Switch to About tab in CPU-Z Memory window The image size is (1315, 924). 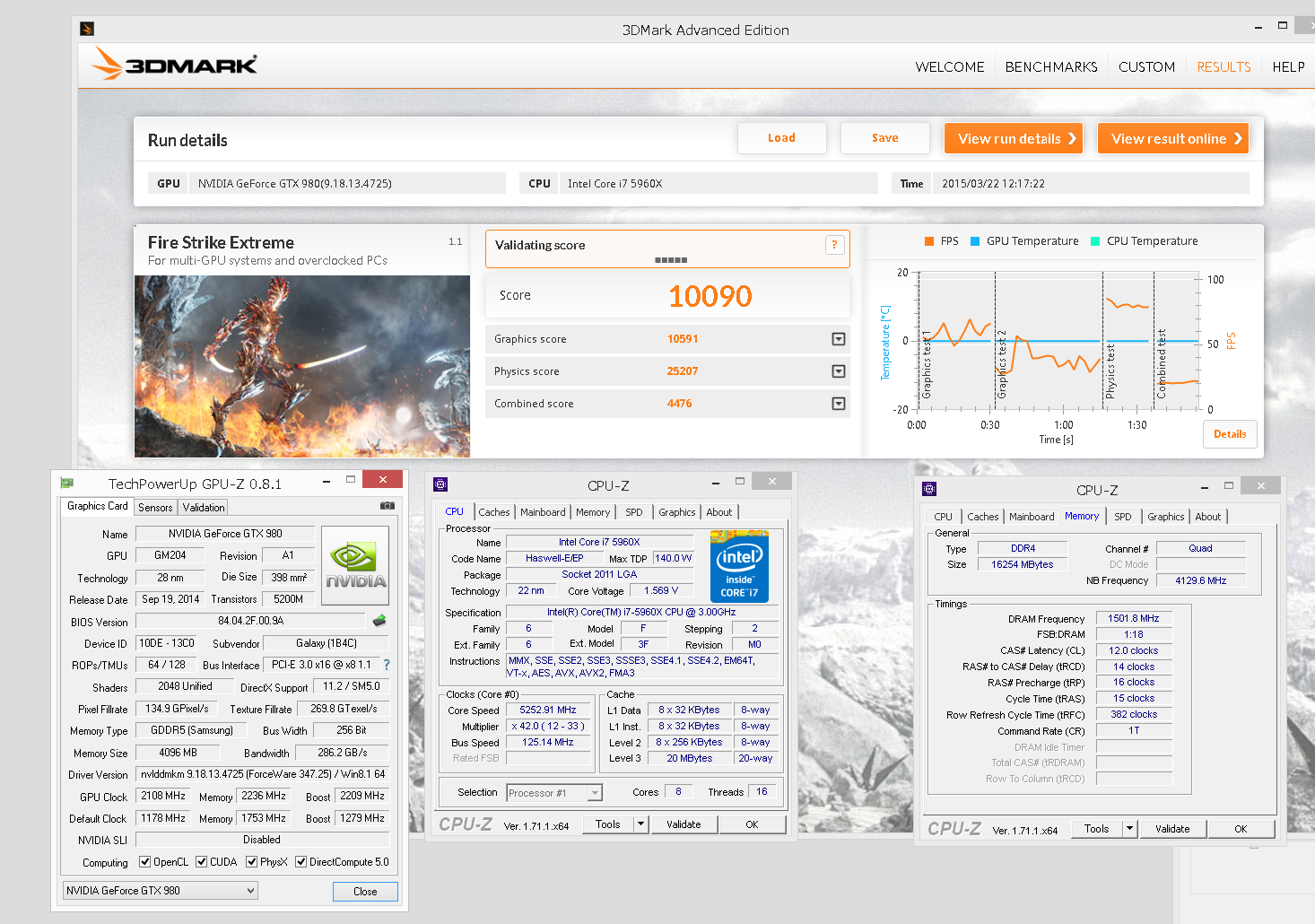coord(1207,517)
